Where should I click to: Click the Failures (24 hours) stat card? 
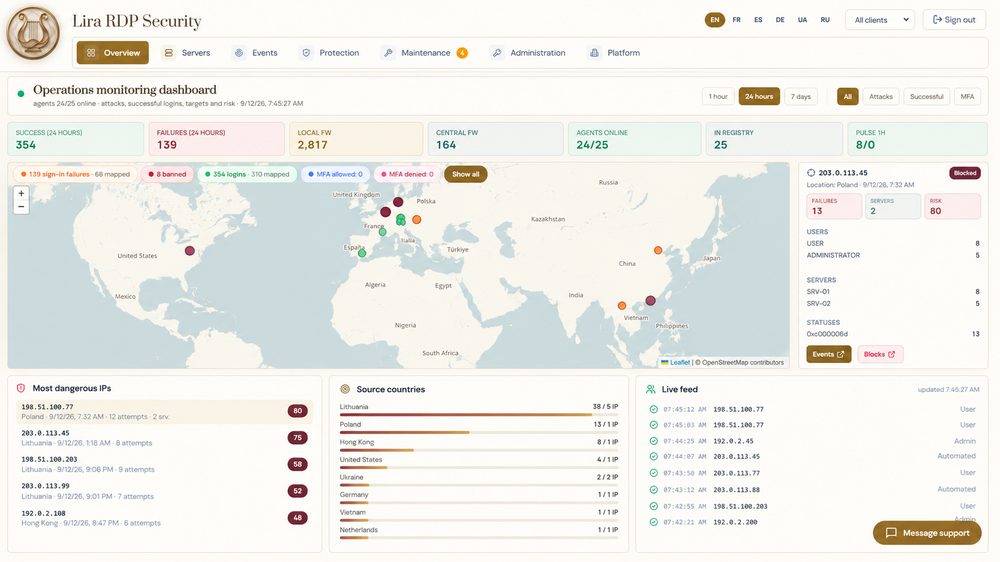pos(216,139)
